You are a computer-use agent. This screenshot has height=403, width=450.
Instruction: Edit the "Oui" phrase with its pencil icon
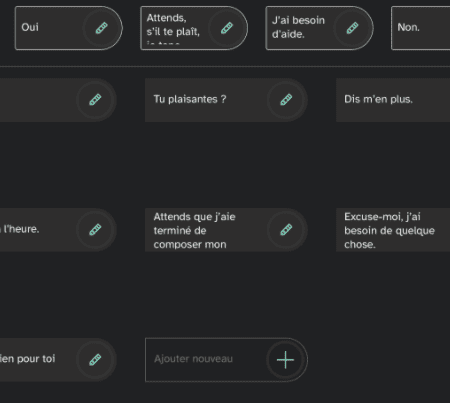coord(102,28)
